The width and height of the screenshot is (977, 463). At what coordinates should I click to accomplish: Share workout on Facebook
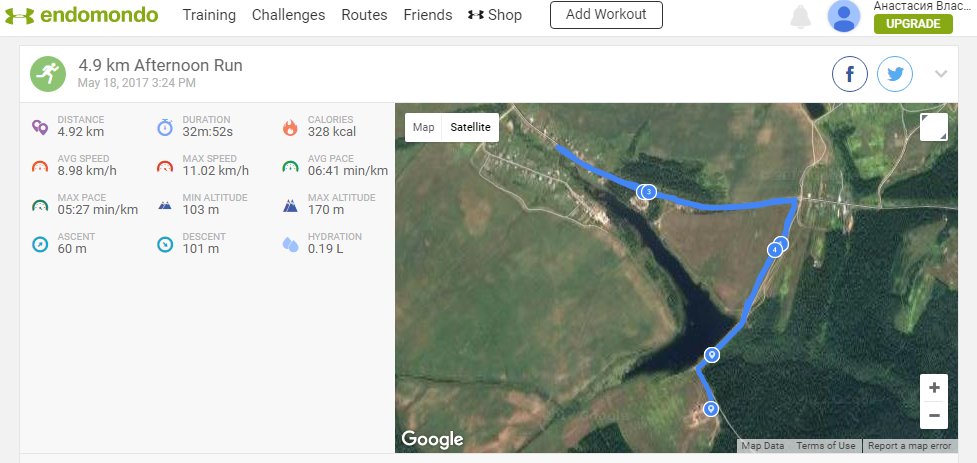coord(850,74)
